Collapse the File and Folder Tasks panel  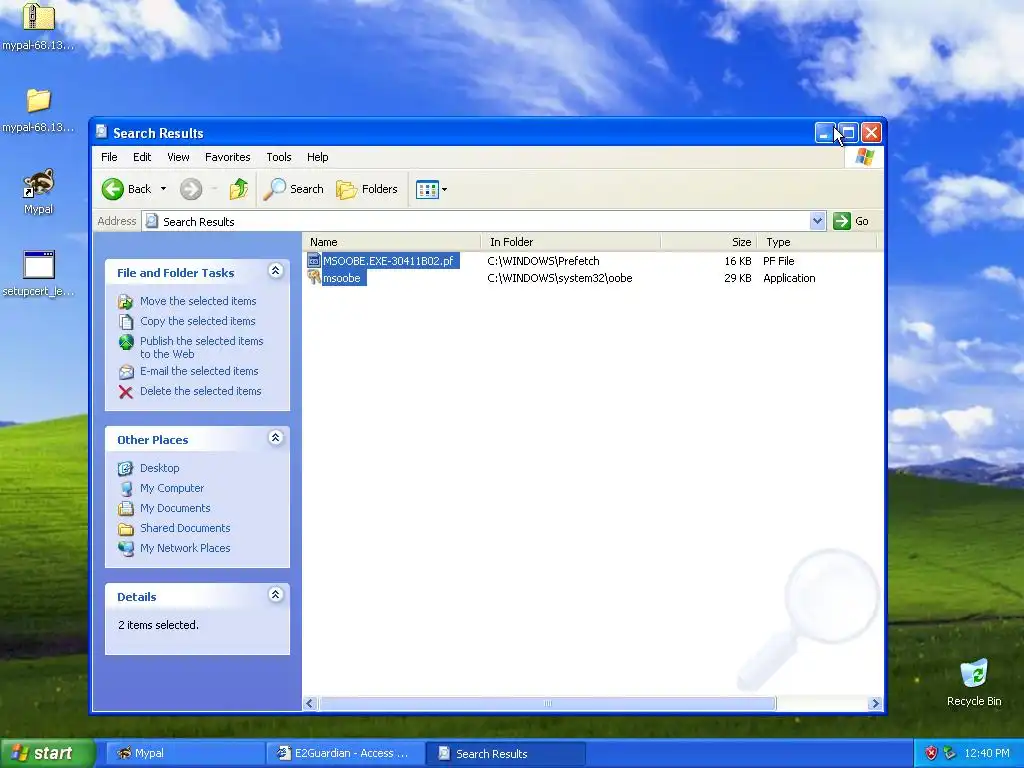[x=276, y=271]
